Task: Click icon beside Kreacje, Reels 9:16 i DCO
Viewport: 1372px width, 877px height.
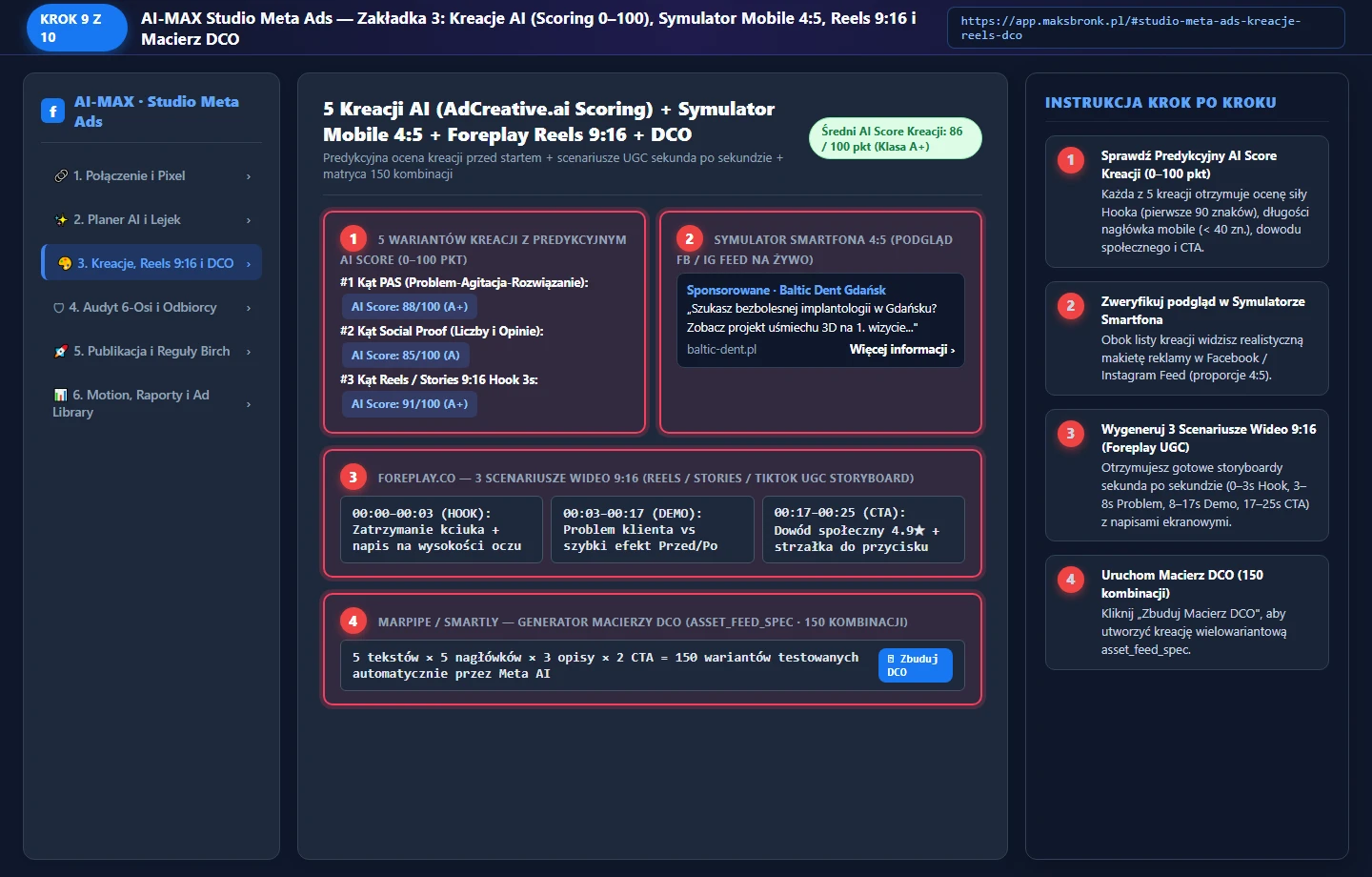Action: tap(65, 264)
